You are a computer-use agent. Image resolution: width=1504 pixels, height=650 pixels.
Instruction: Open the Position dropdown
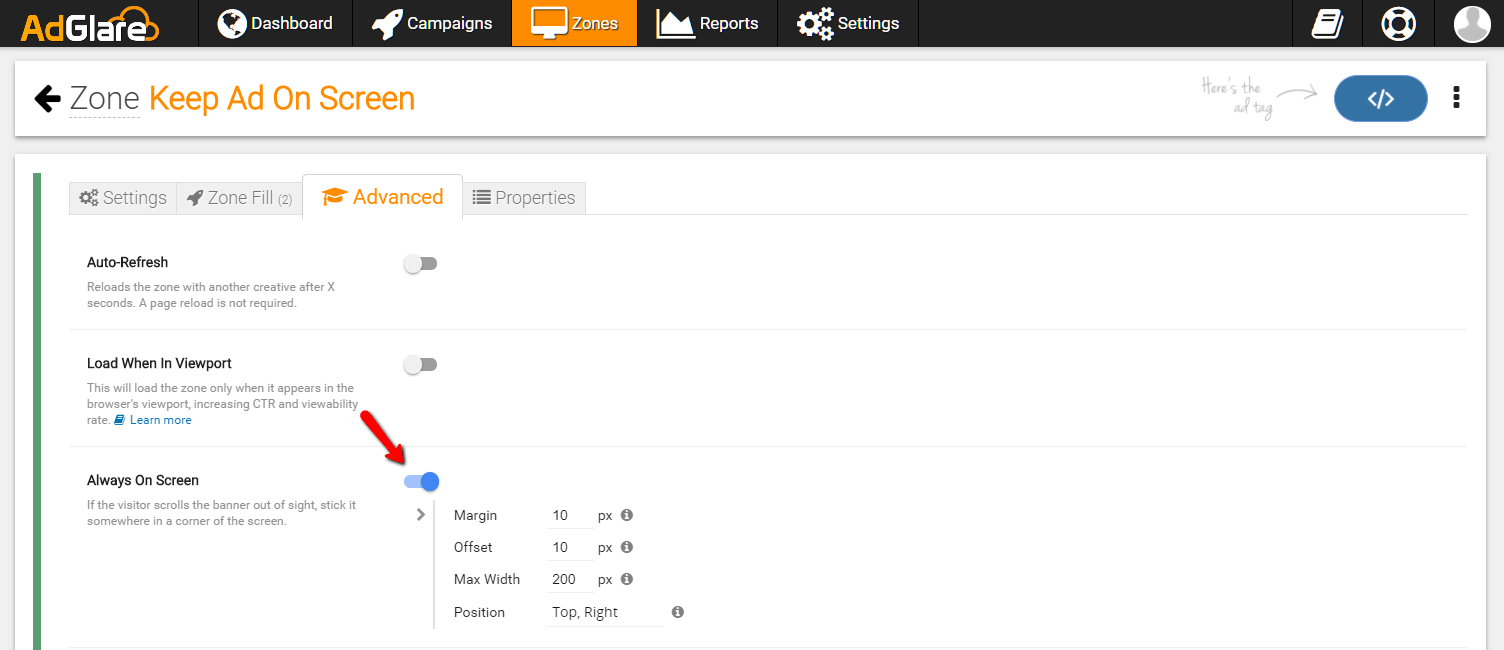[606, 613]
